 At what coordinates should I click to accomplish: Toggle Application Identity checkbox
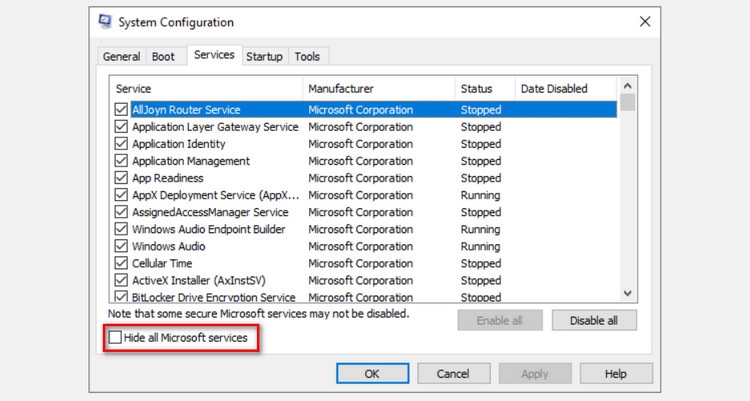(121, 144)
